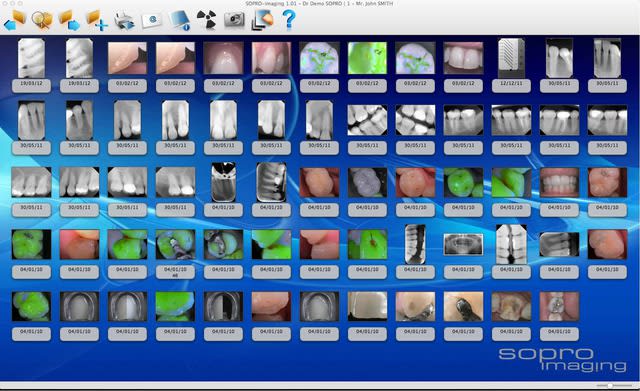
Task: Select the smile photo dated 03/02/12
Action: pos(463,58)
